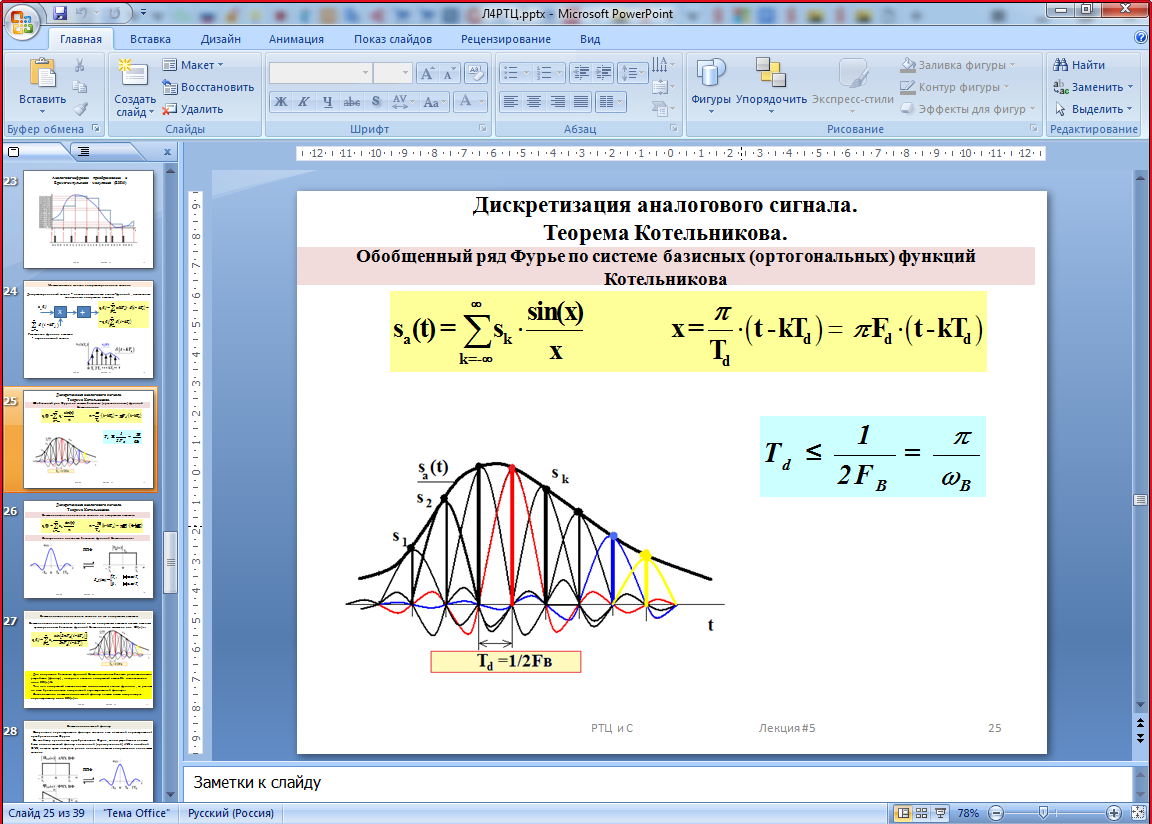This screenshot has width=1152, height=824.
Task: Open the Replace (Заменить) dropdown arrow
Action: 1130,87
